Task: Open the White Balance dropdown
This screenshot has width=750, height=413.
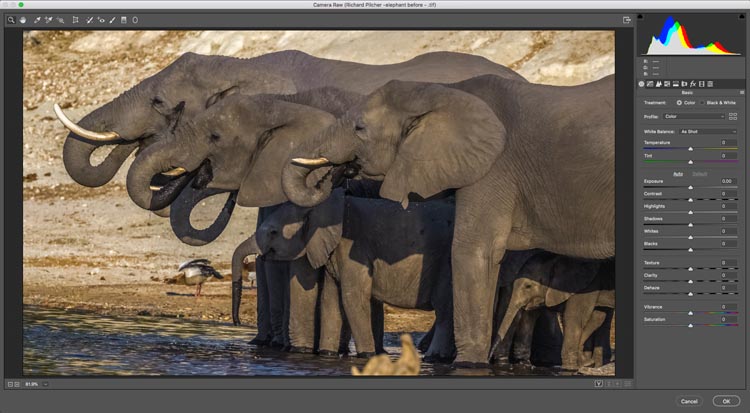Action: coord(707,131)
